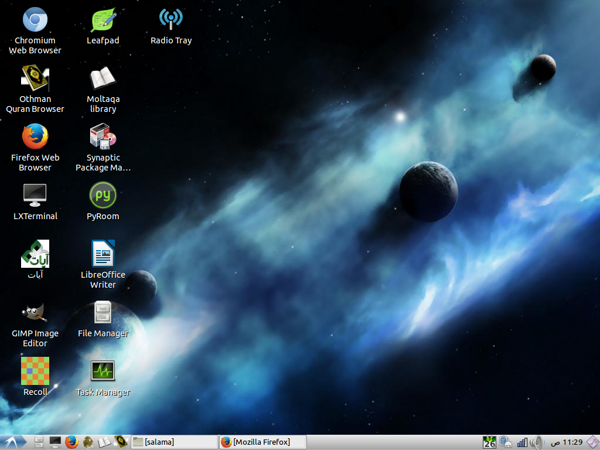This screenshot has height=450, width=600.
Task: Open the Lubuntu start menu button
Action: 13,442
